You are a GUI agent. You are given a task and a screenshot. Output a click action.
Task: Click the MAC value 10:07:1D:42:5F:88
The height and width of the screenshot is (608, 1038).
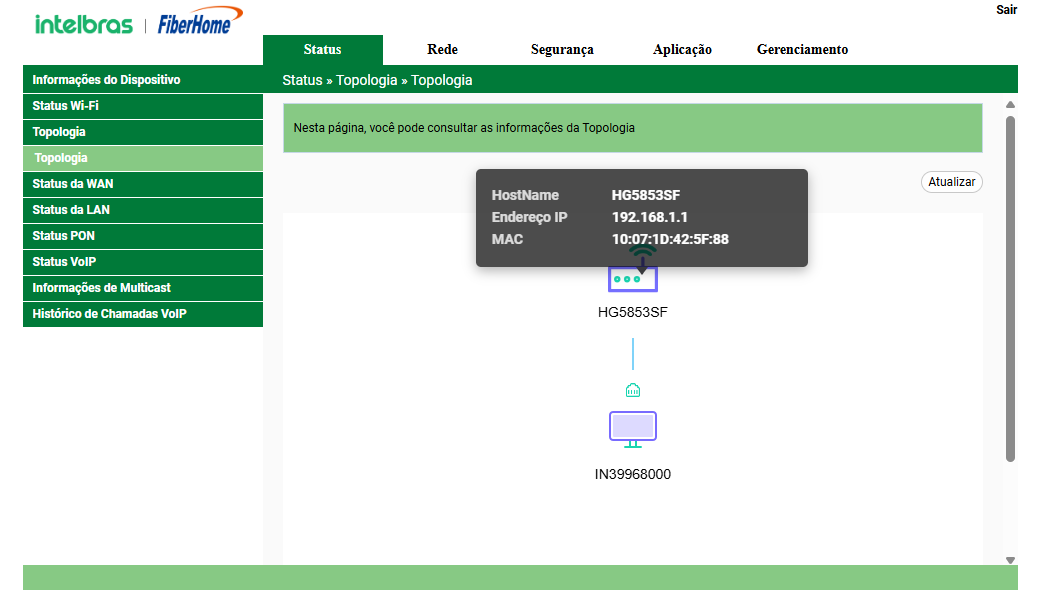click(x=670, y=239)
